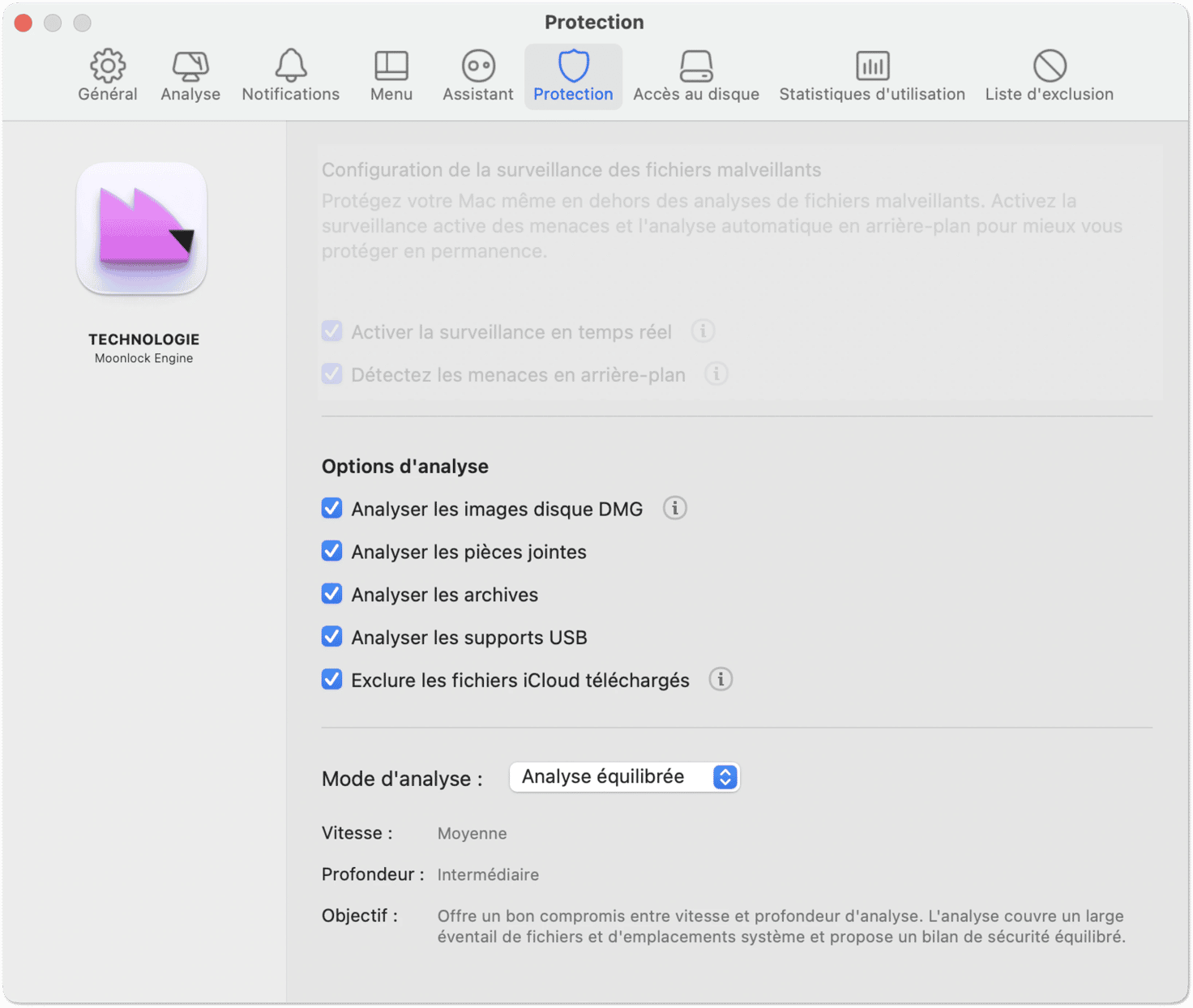
Task: Click the Mode d'analyse label
Action: click(x=402, y=779)
